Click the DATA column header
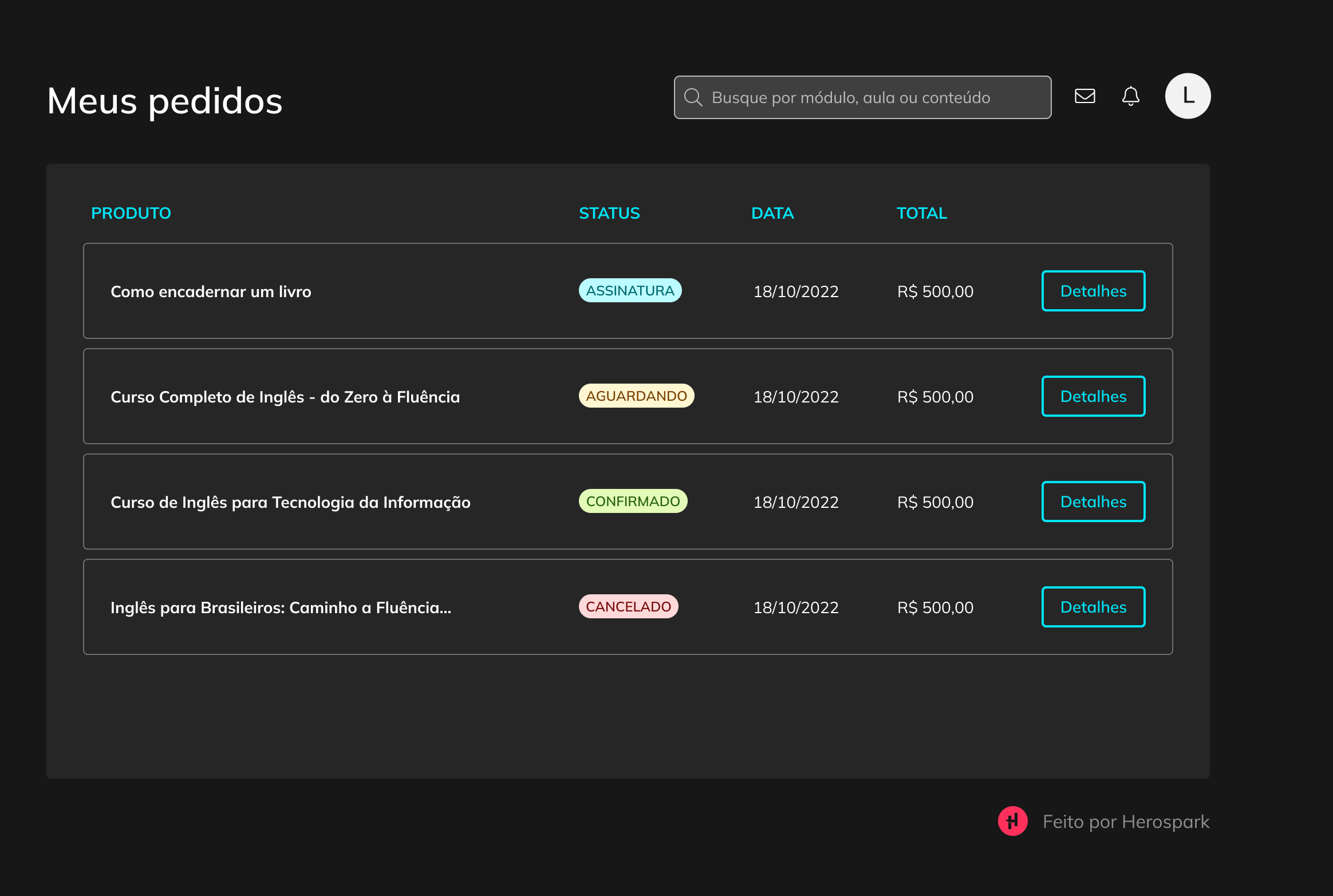Screen dimensions: 1333x896 [772, 213]
